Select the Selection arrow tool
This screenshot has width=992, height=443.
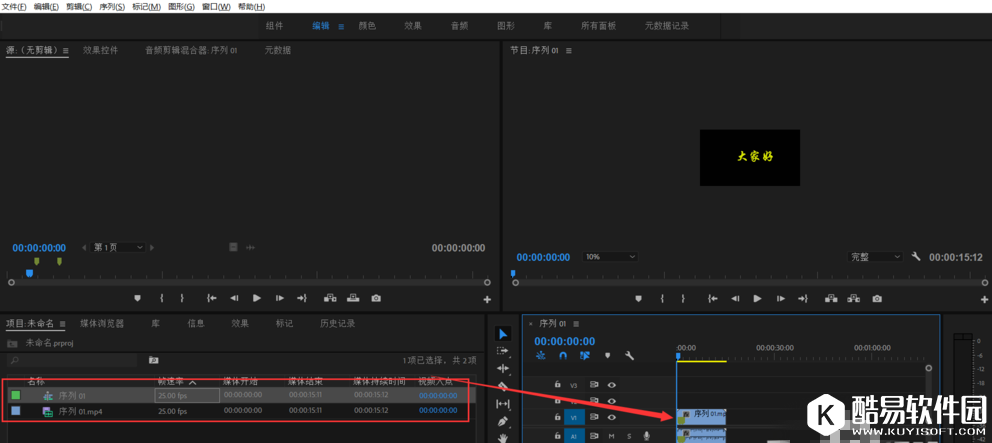tap(503, 334)
